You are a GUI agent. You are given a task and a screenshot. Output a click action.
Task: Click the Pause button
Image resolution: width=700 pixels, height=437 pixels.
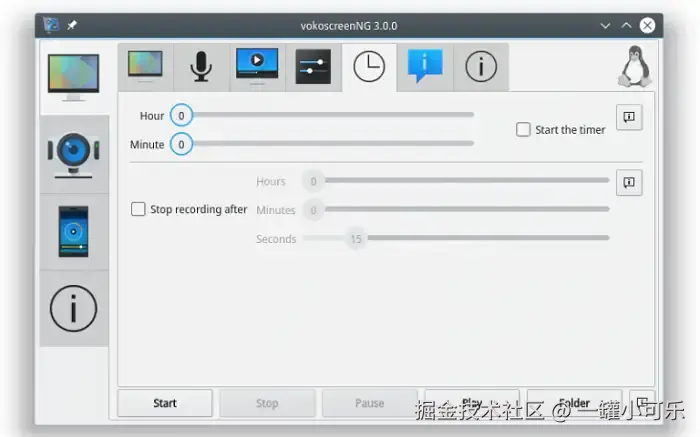(x=370, y=403)
